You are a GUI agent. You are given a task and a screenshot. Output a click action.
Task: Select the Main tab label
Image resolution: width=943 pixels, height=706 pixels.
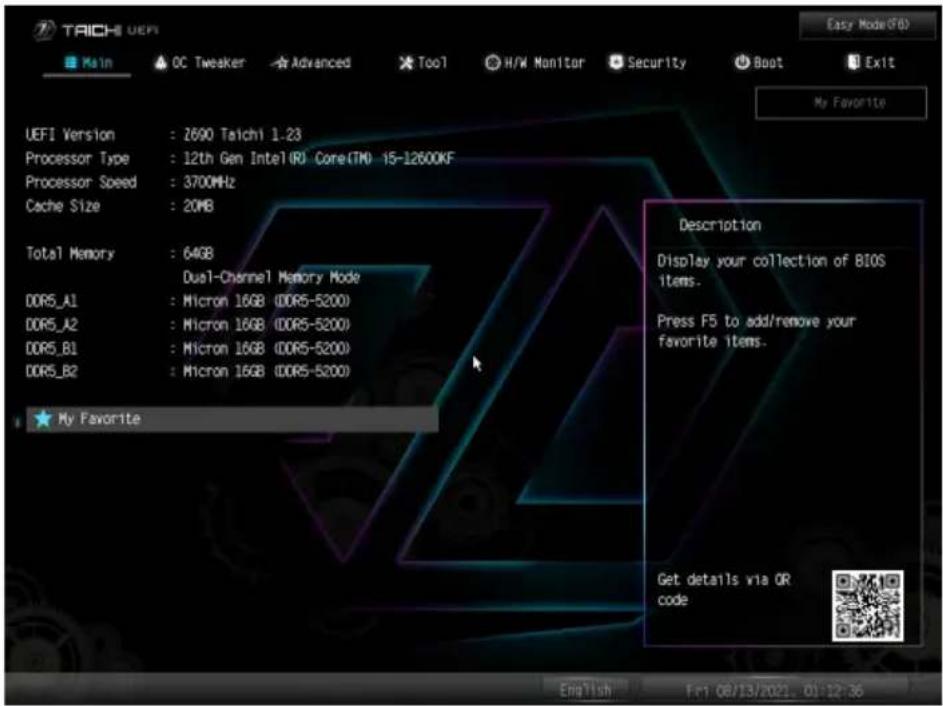point(97,63)
